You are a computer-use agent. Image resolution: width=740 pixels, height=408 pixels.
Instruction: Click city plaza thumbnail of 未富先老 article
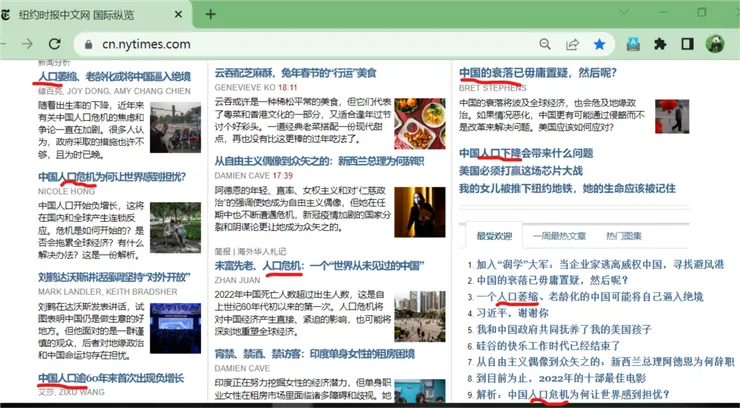(x=420, y=316)
